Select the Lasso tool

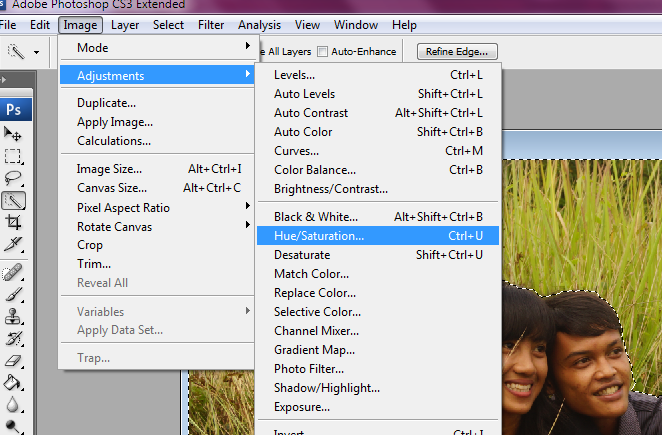pos(13,178)
